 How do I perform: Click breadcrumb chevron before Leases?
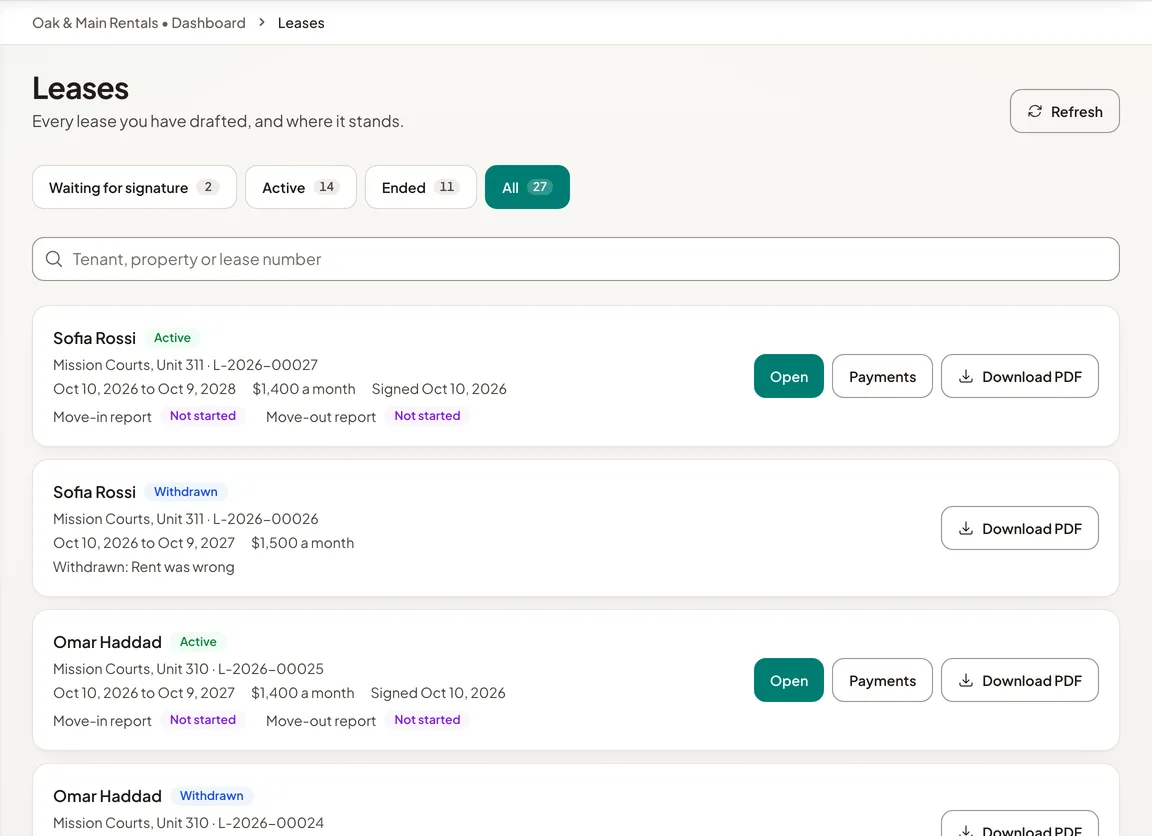coord(262,22)
